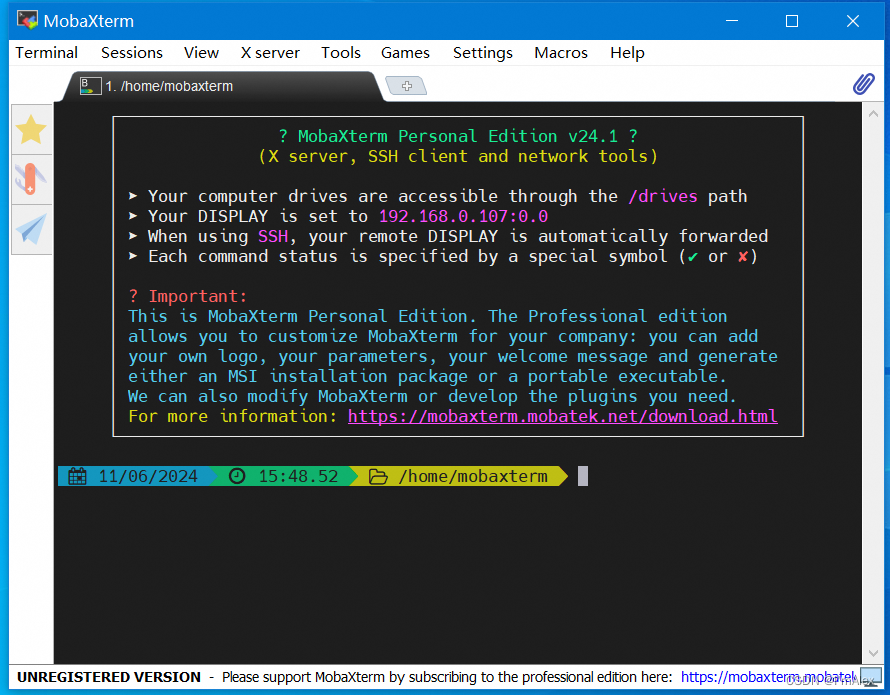Open the Help menu
This screenshot has width=890, height=695.
pos(627,53)
